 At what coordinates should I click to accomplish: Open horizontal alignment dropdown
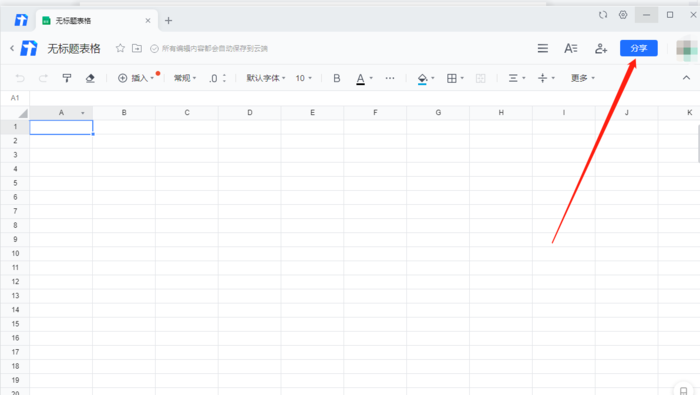point(517,78)
